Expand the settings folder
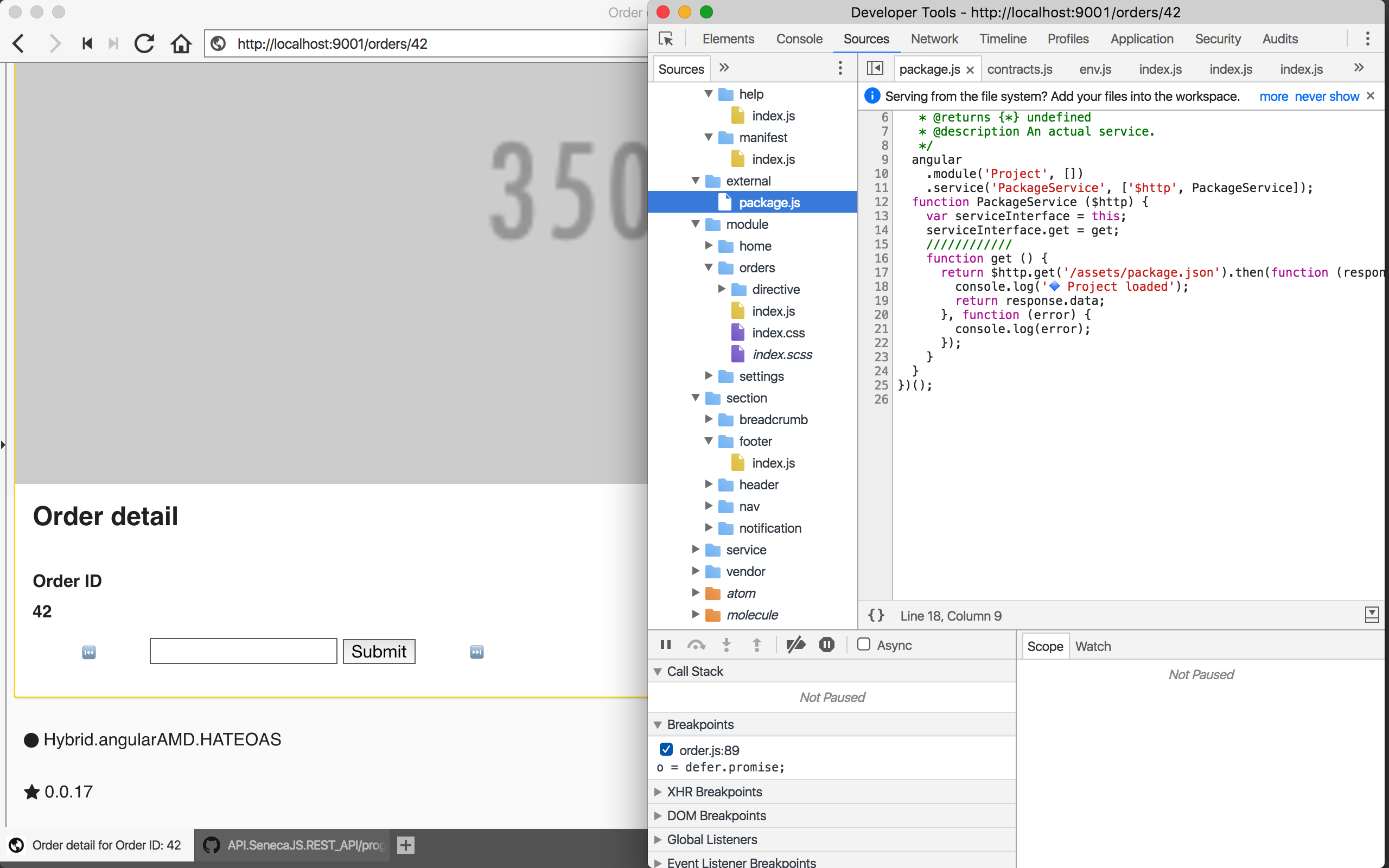The image size is (1389, 868). pyautogui.click(x=709, y=376)
